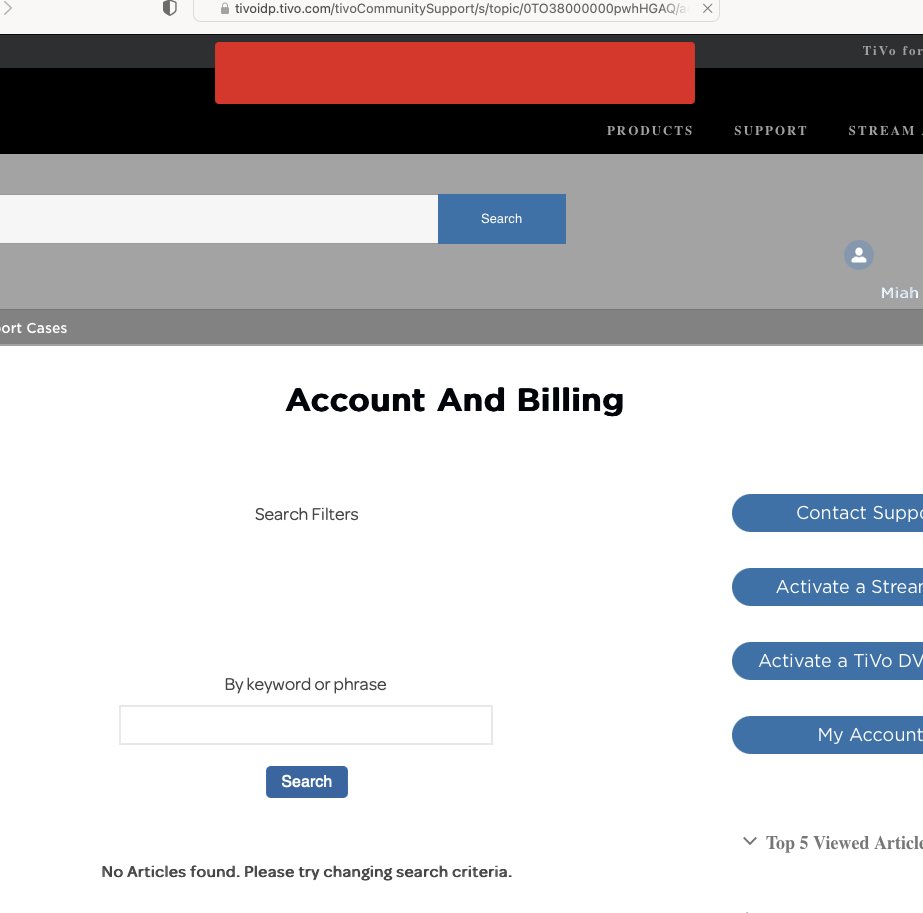Screen dimensions: 923x913
Task: Collapse the Top 5 Viewed Articles chevron
Action: click(x=749, y=841)
